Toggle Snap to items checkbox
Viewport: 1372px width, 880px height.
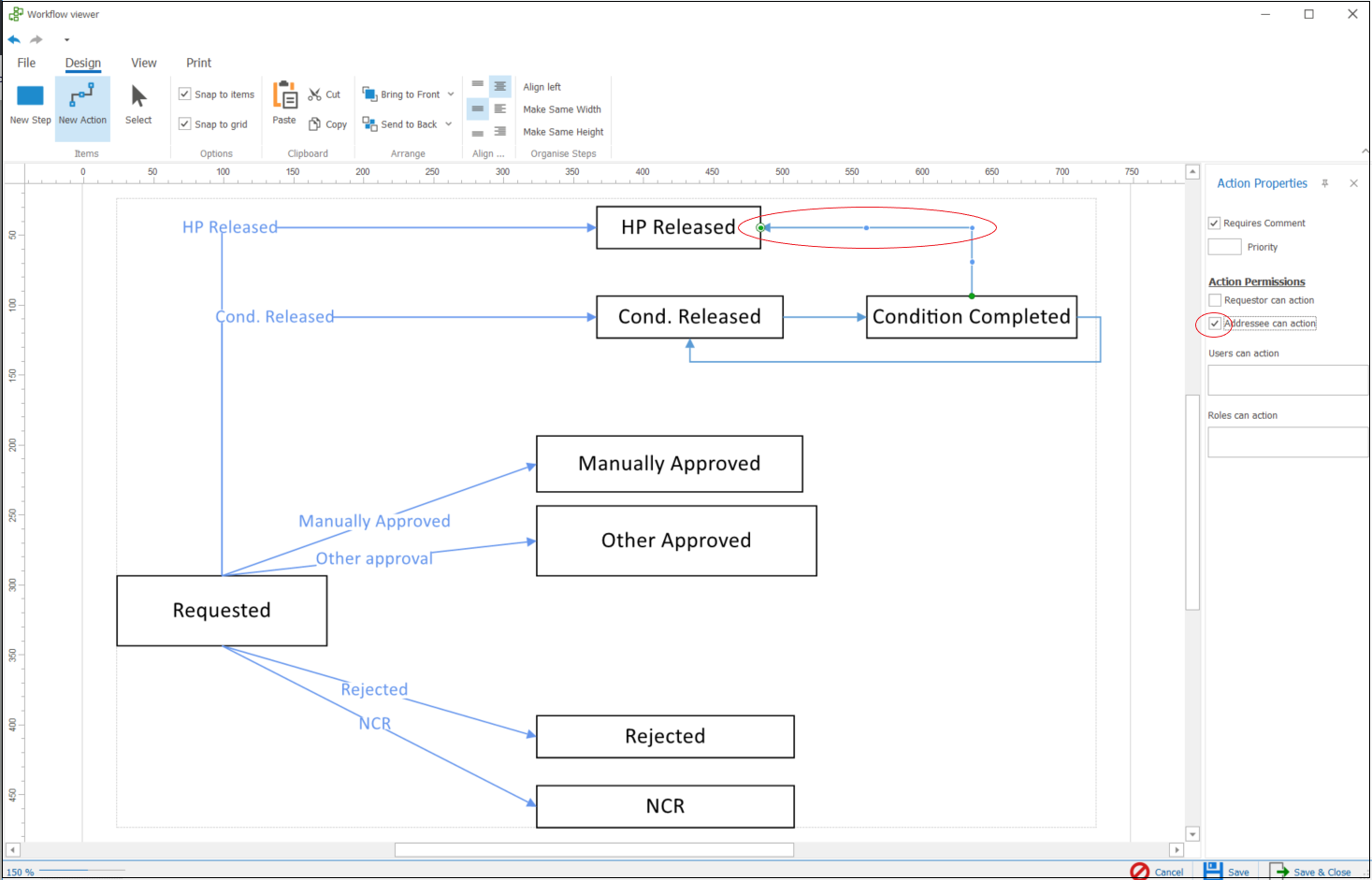click(x=185, y=94)
